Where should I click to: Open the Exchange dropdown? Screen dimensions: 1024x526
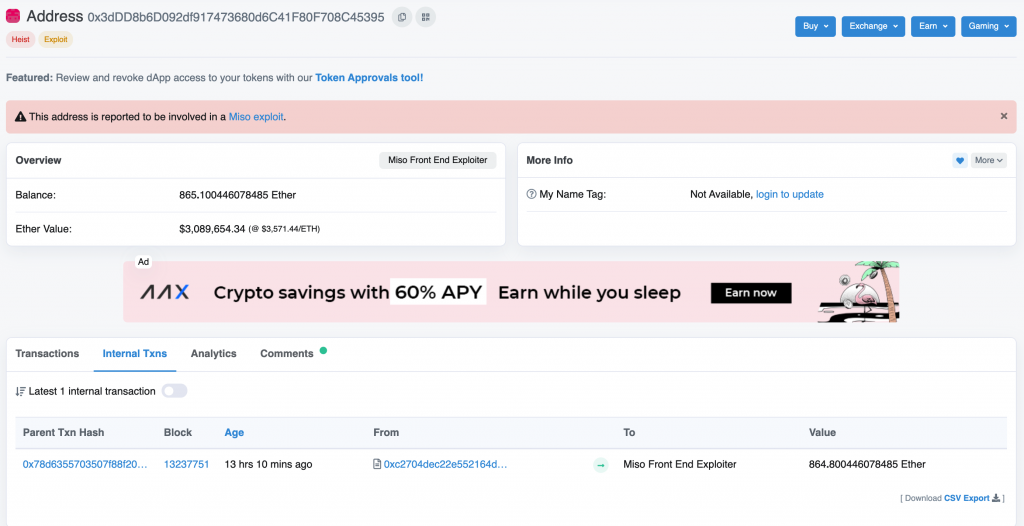pyautogui.click(x=873, y=26)
